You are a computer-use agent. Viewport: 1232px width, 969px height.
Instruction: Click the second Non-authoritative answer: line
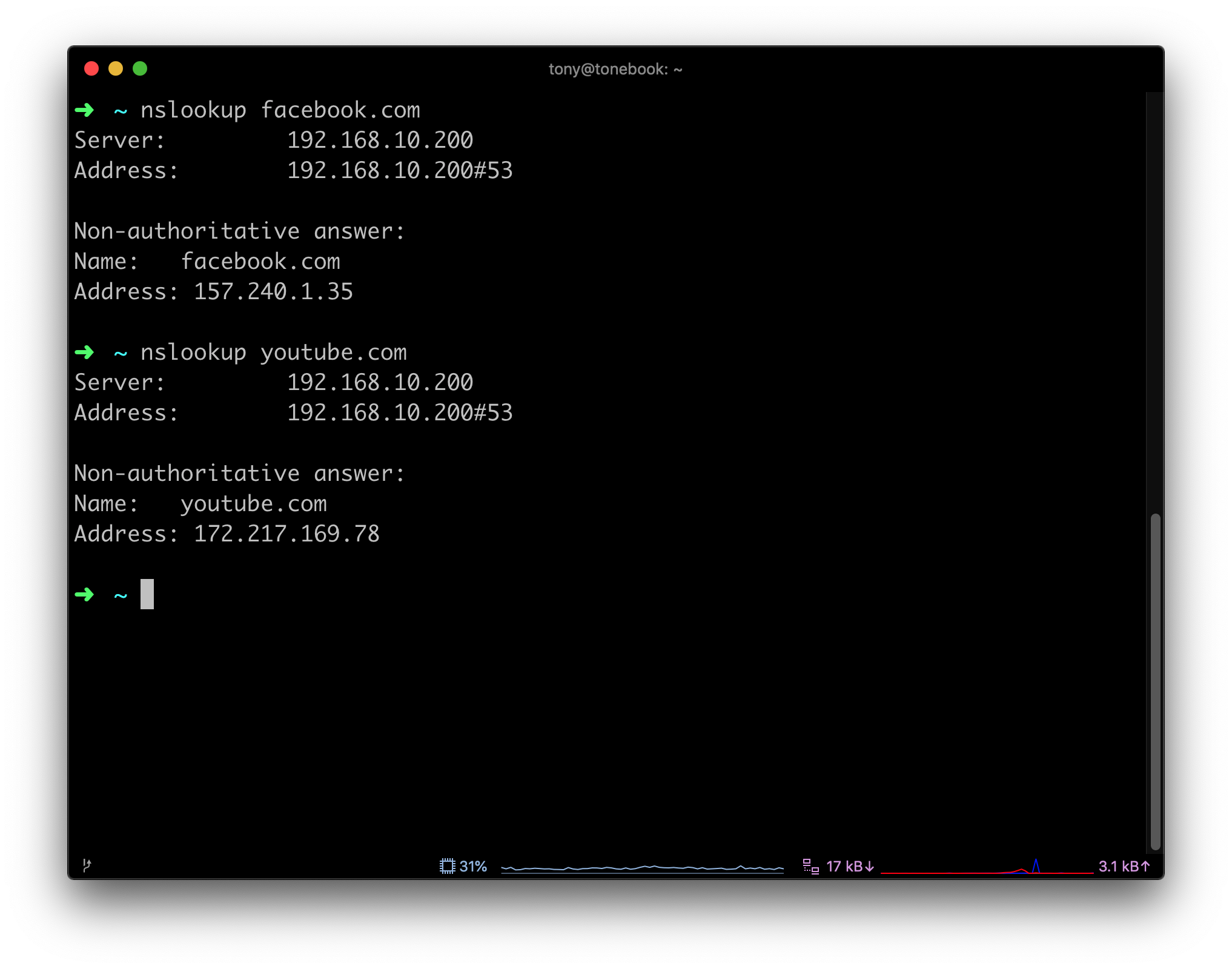click(x=239, y=474)
